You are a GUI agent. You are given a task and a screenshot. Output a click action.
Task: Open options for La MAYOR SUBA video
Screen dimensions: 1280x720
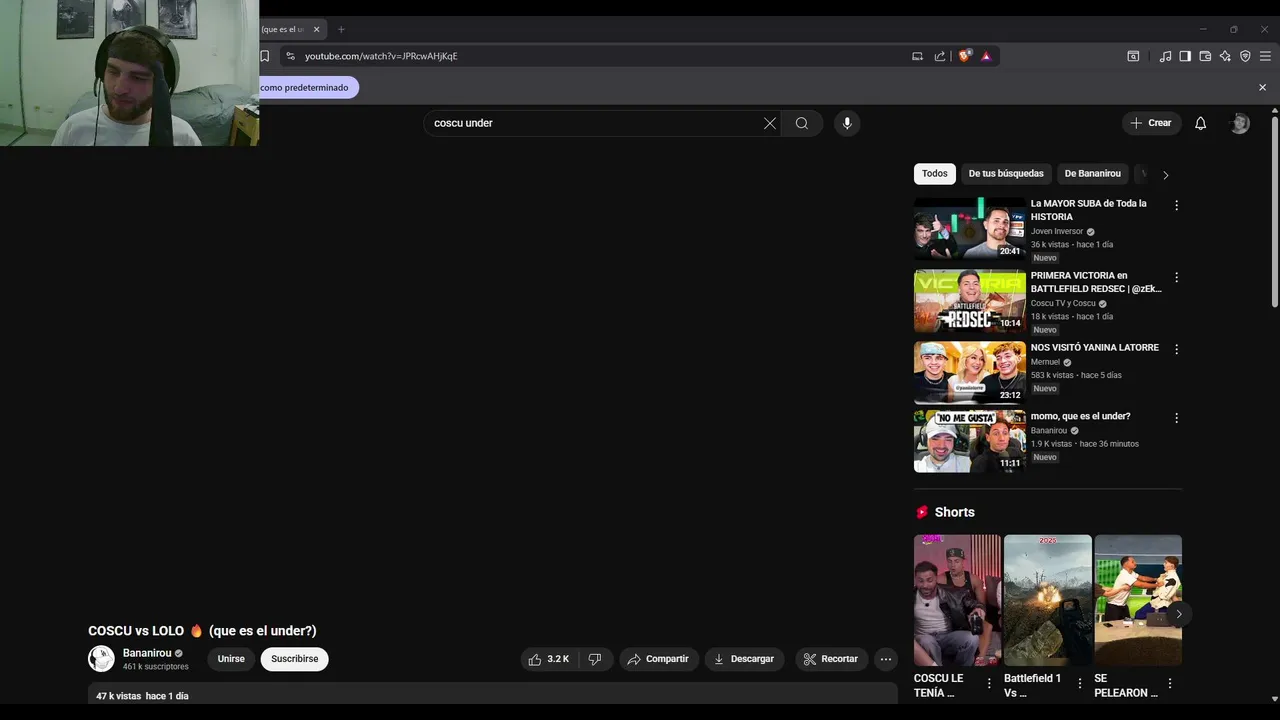[1176, 205]
